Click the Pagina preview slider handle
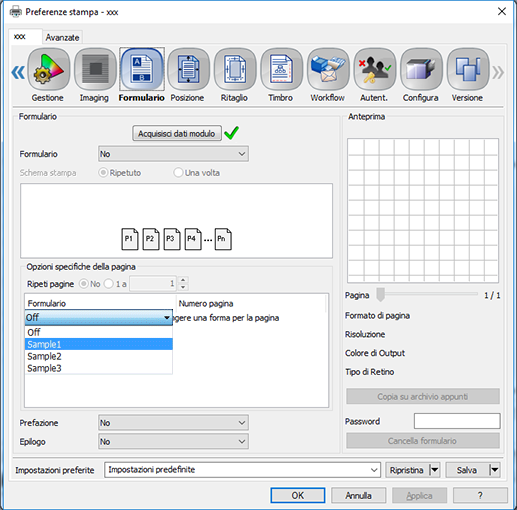Viewport: 517px width, 510px height. 380,295
